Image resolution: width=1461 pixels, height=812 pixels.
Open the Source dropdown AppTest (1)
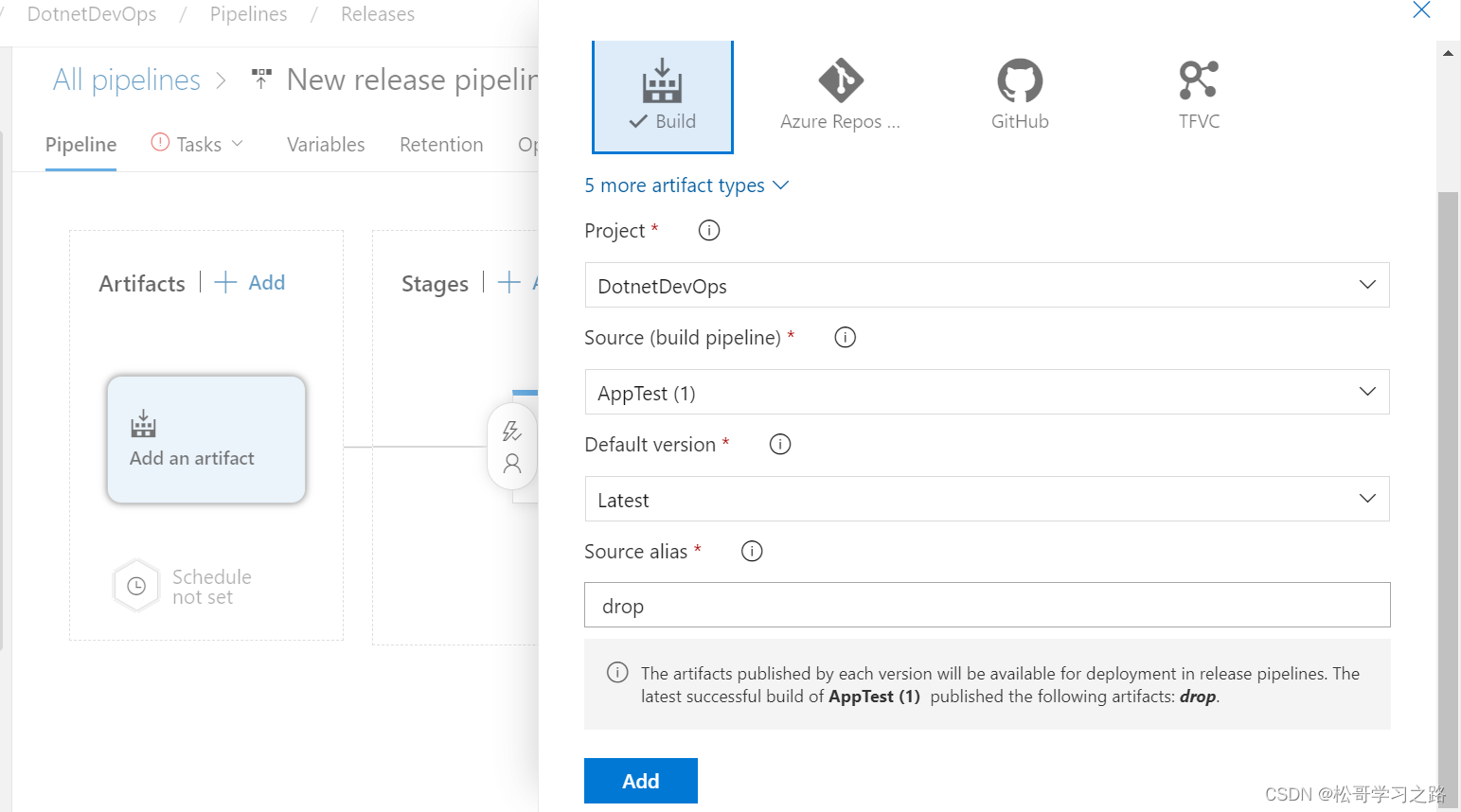[x=987, y=392]
